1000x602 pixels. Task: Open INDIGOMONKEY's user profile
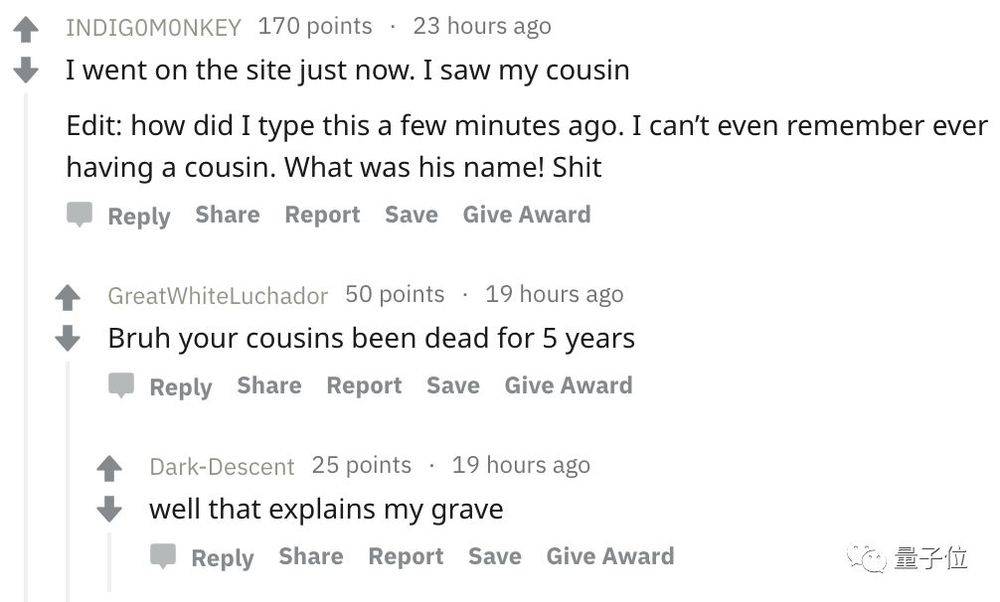(153, 28)
